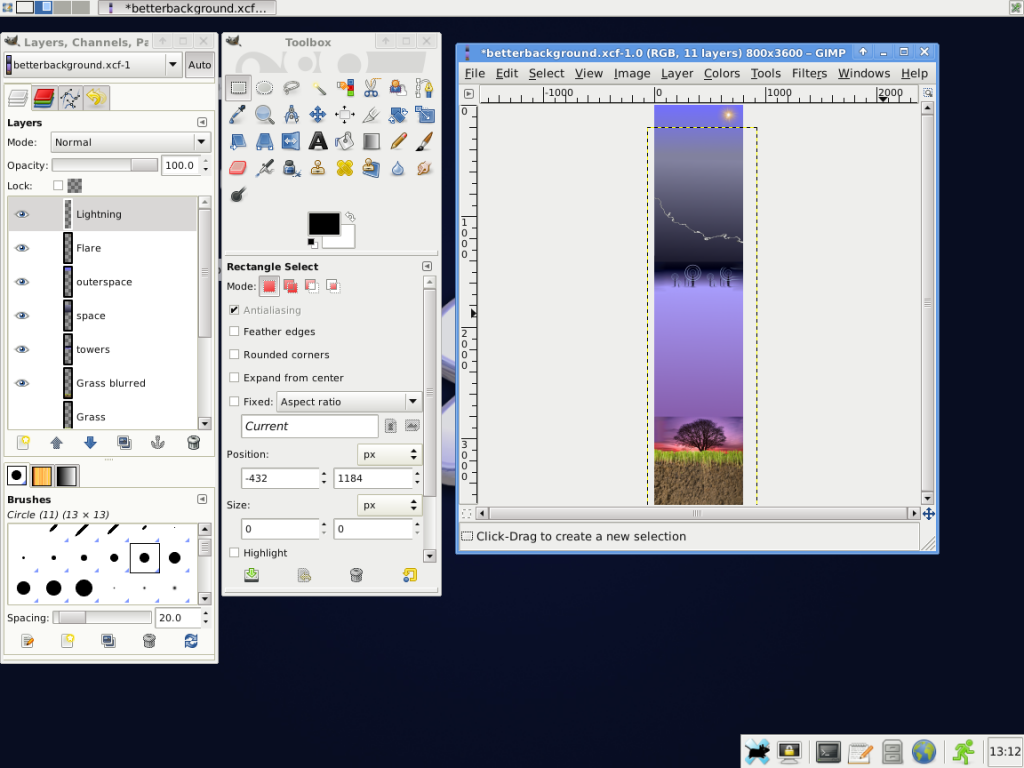Image resolution: width=1024 pixels, height=768 pixels.
Task: Disable Antialiasing in Rectangle Select options
Action: coord(234,310)
